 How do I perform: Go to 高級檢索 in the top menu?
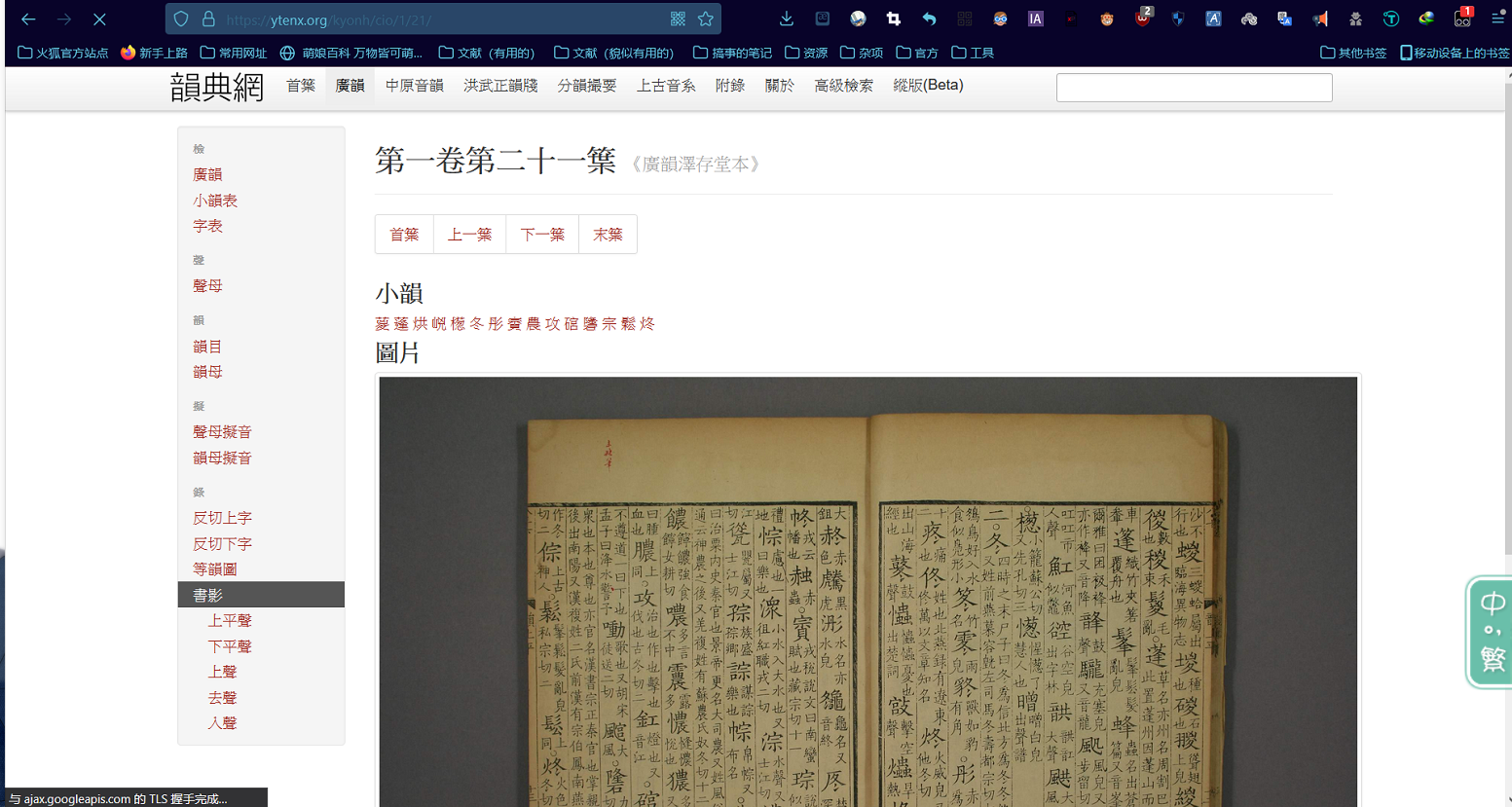pyautogui.click(x=843, y=86)
